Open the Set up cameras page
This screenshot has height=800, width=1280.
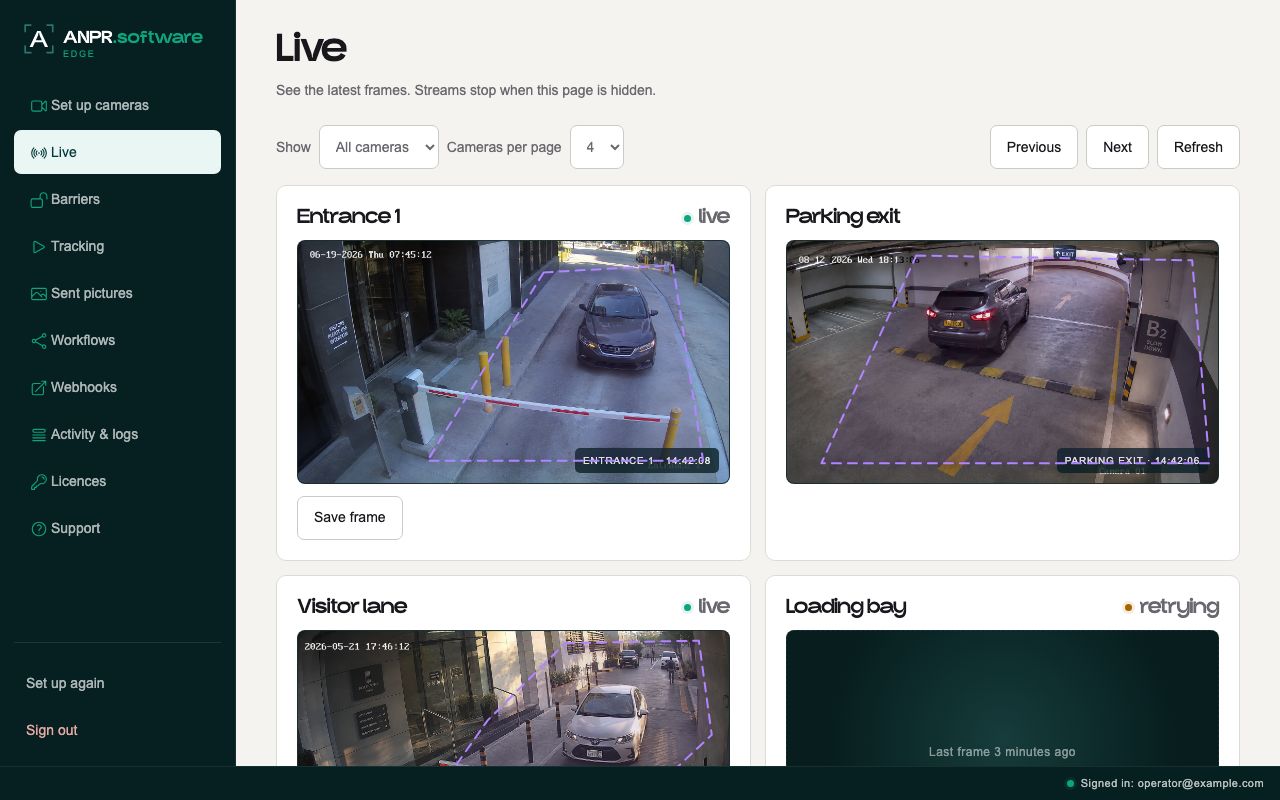(x=117, y=105)
